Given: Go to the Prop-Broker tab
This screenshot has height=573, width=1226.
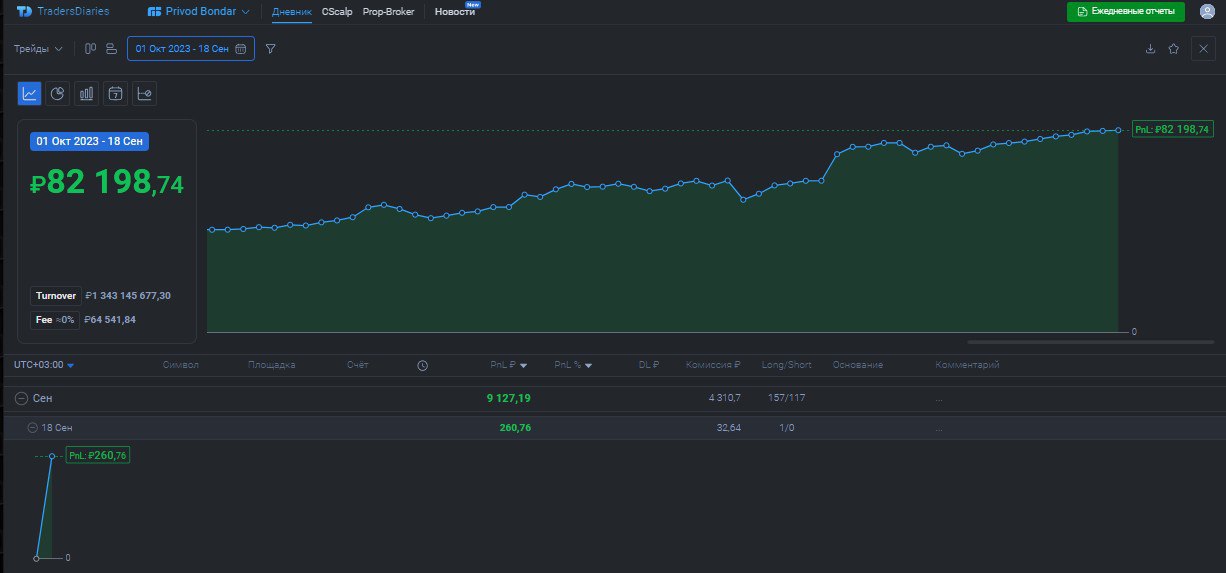Looking at the screenshot, I should (x=388, y=12).
